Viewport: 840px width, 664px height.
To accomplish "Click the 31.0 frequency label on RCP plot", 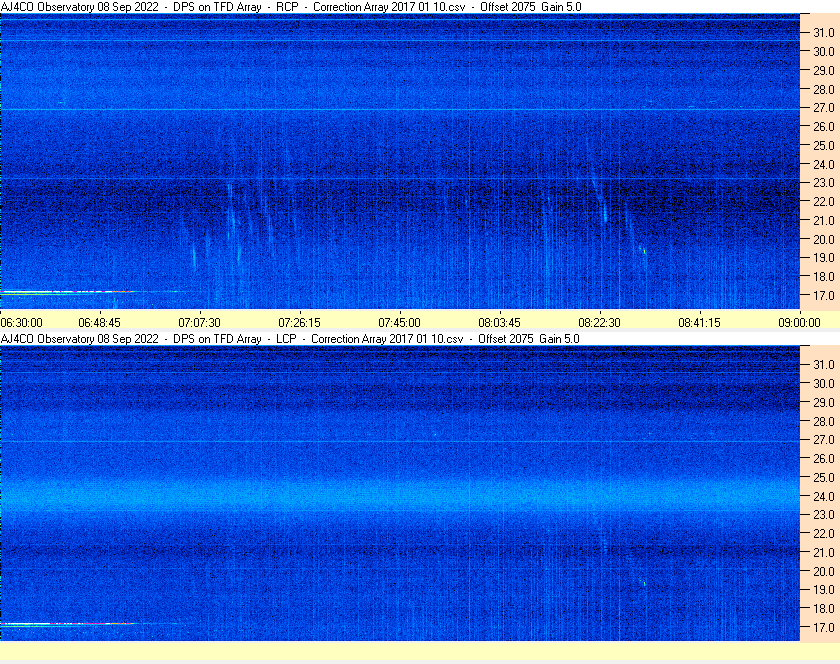I will coord(824,33).
